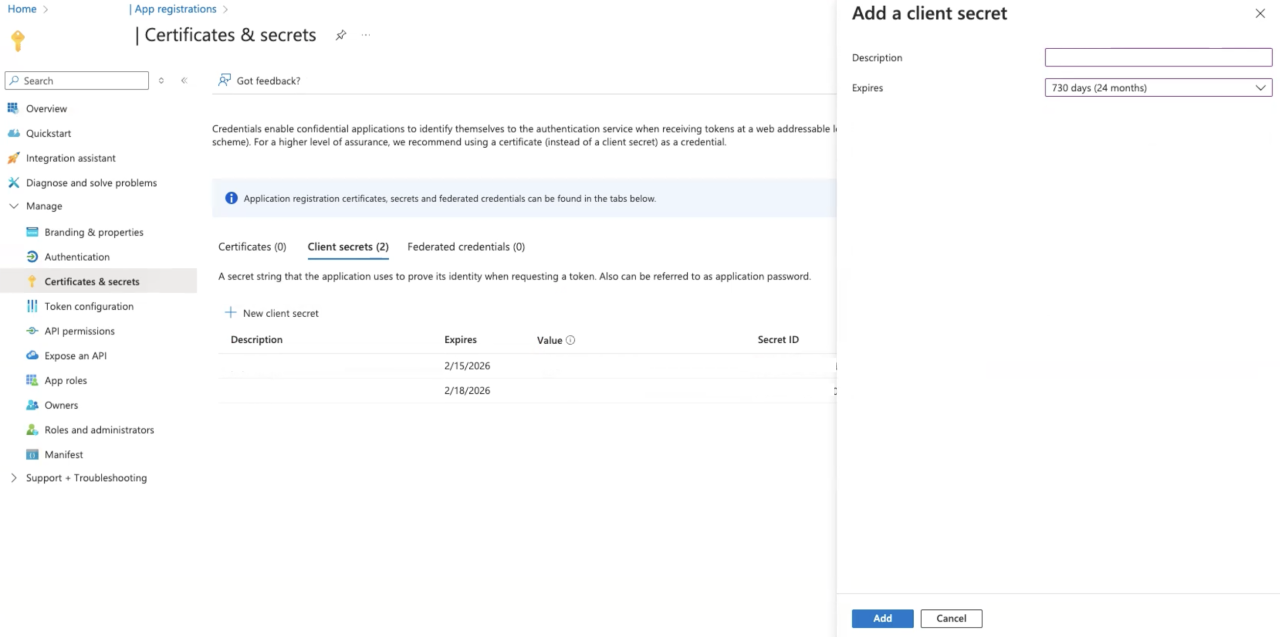Viewport: 1280px width, 637px height.
Task: View the App roles section
Action: click(66, 380)
